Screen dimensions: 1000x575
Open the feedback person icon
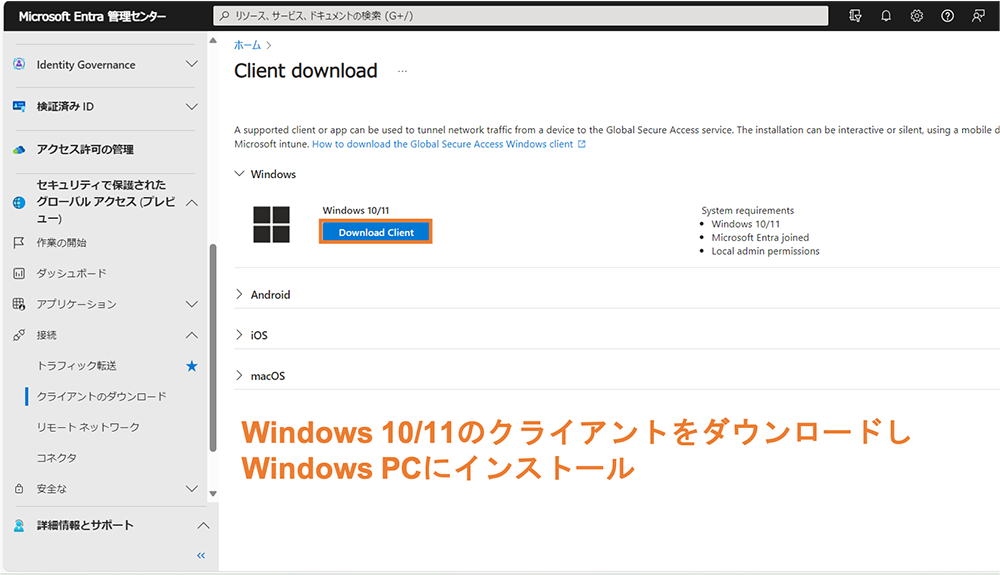[x=978, y=16]
